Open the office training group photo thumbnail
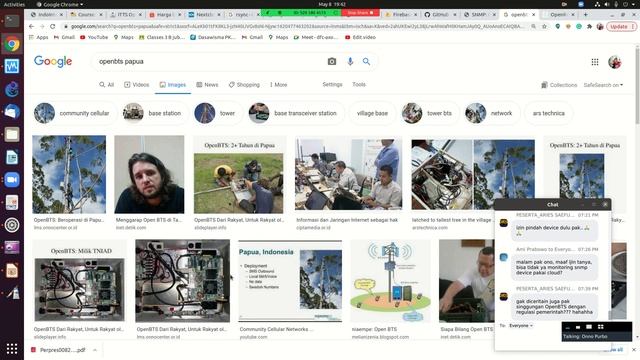 pyautogui.click(x=349, y=174)
